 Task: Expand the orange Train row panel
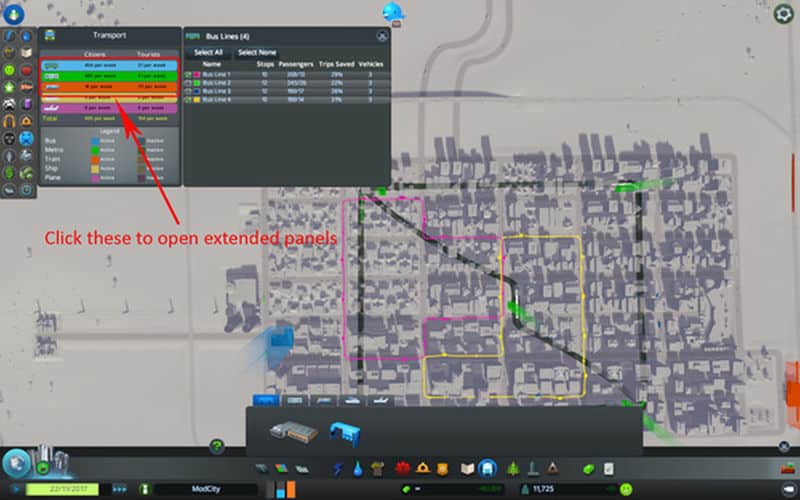coord(108,86)
